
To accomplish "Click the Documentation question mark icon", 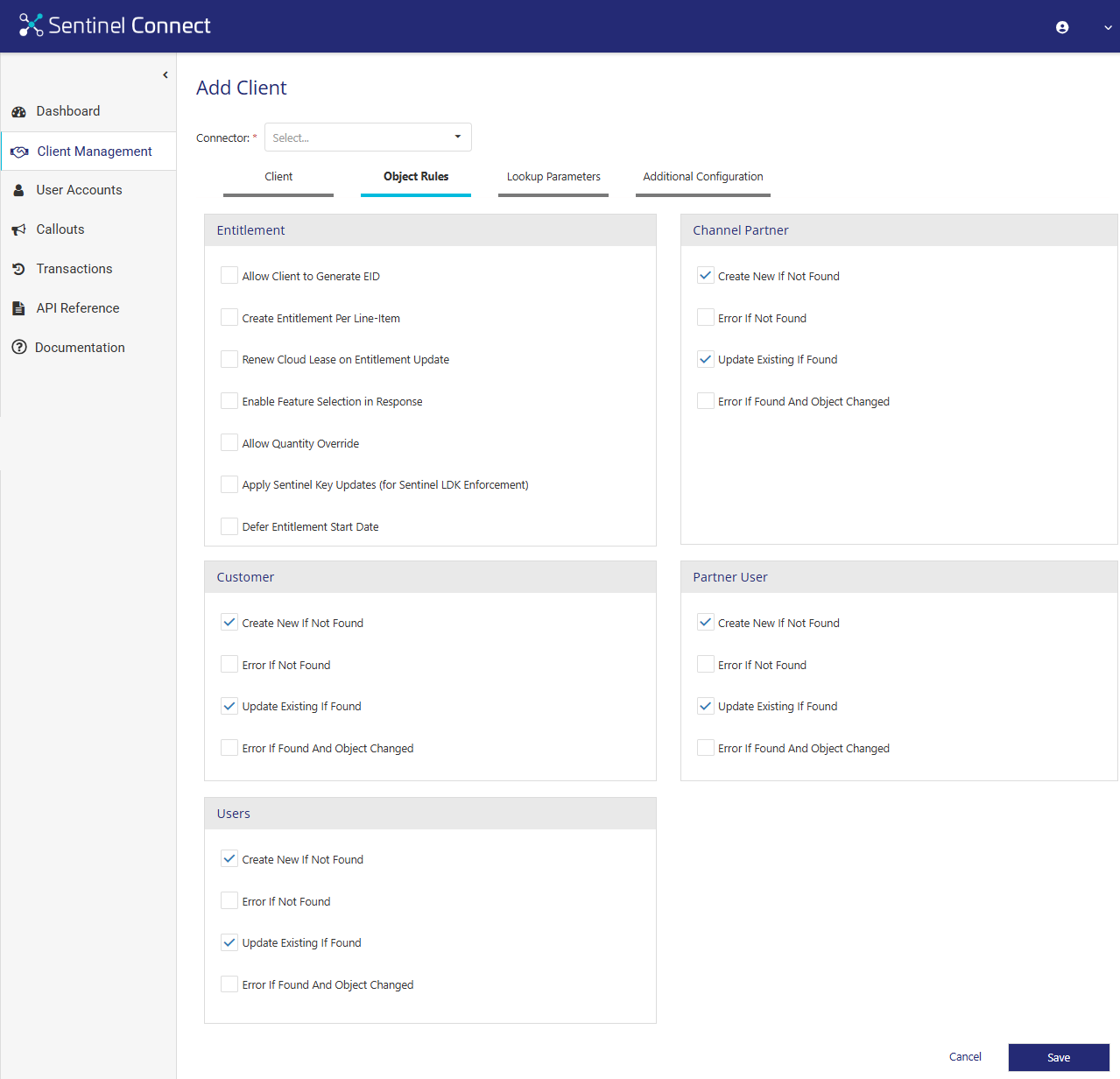I will point(18,348).
